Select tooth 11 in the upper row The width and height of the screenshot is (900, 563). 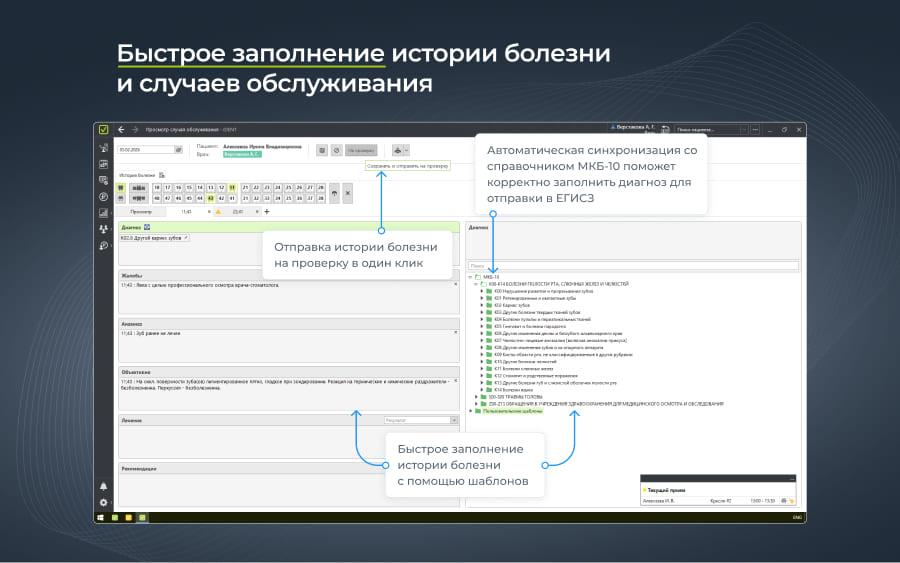(x=232, y=187)
